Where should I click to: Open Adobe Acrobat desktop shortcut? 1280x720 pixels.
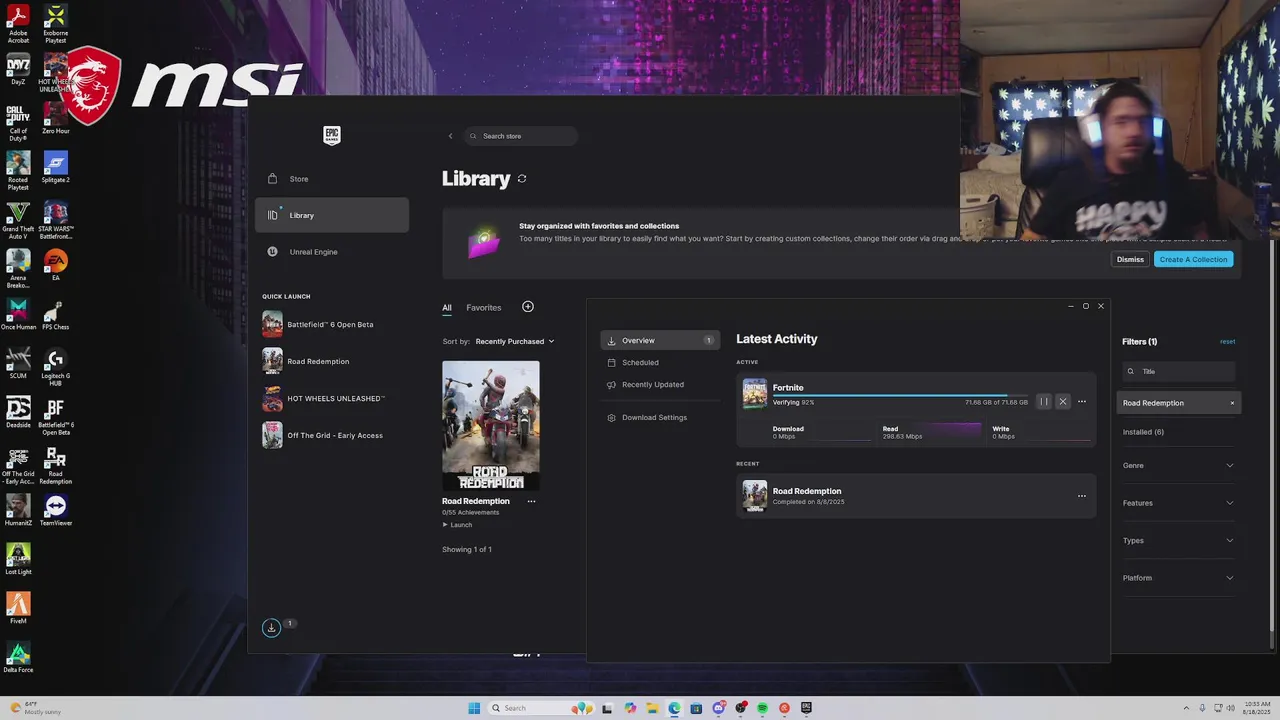(x=18, y=24)
